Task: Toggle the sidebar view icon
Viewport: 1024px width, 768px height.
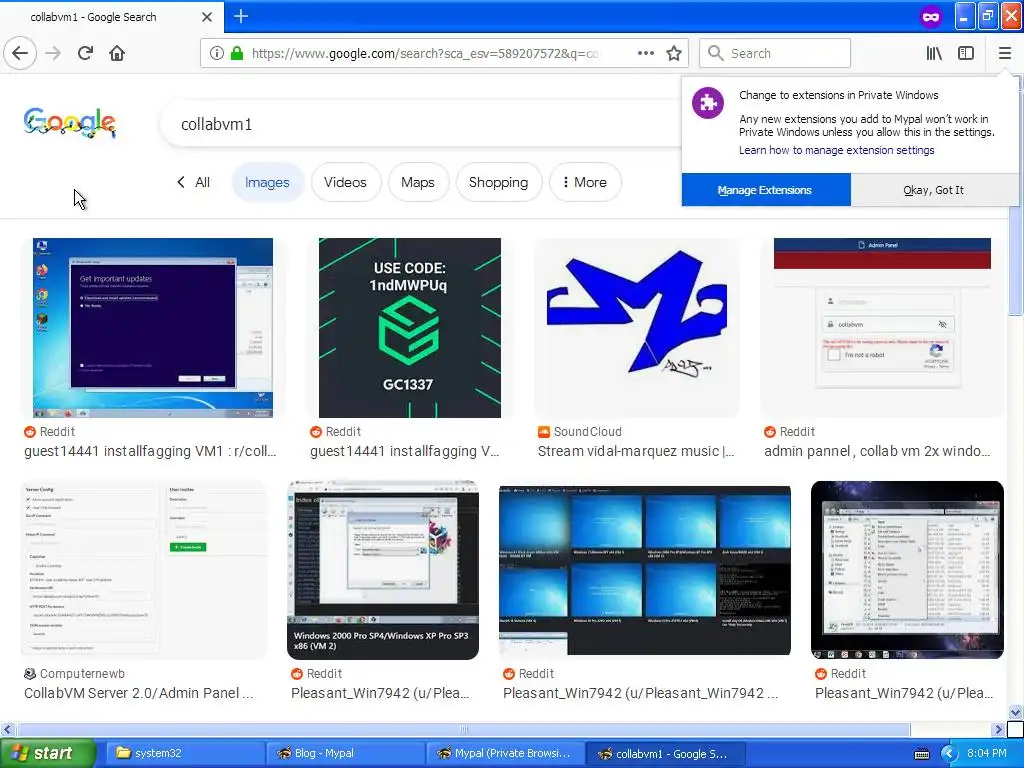Action: (x=966, y=53)
